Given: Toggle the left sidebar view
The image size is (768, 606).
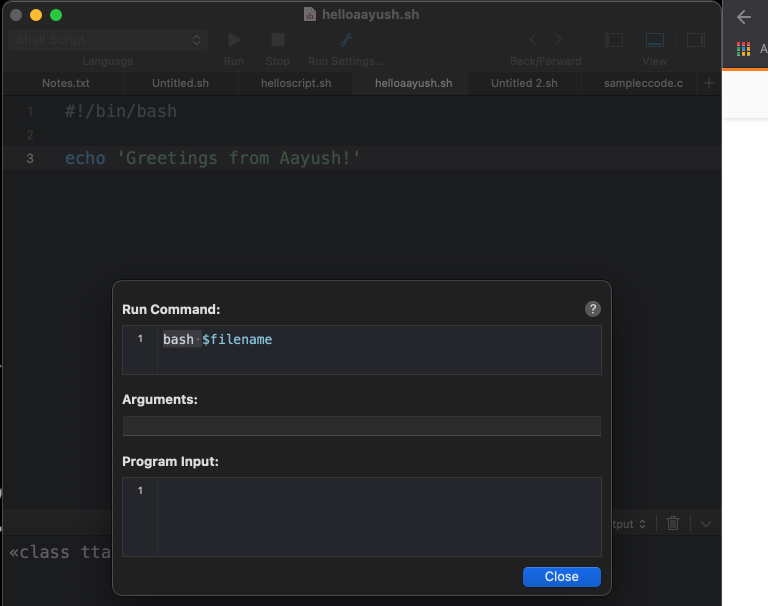Looking at the screenshot, I should [x=615, y=40].
